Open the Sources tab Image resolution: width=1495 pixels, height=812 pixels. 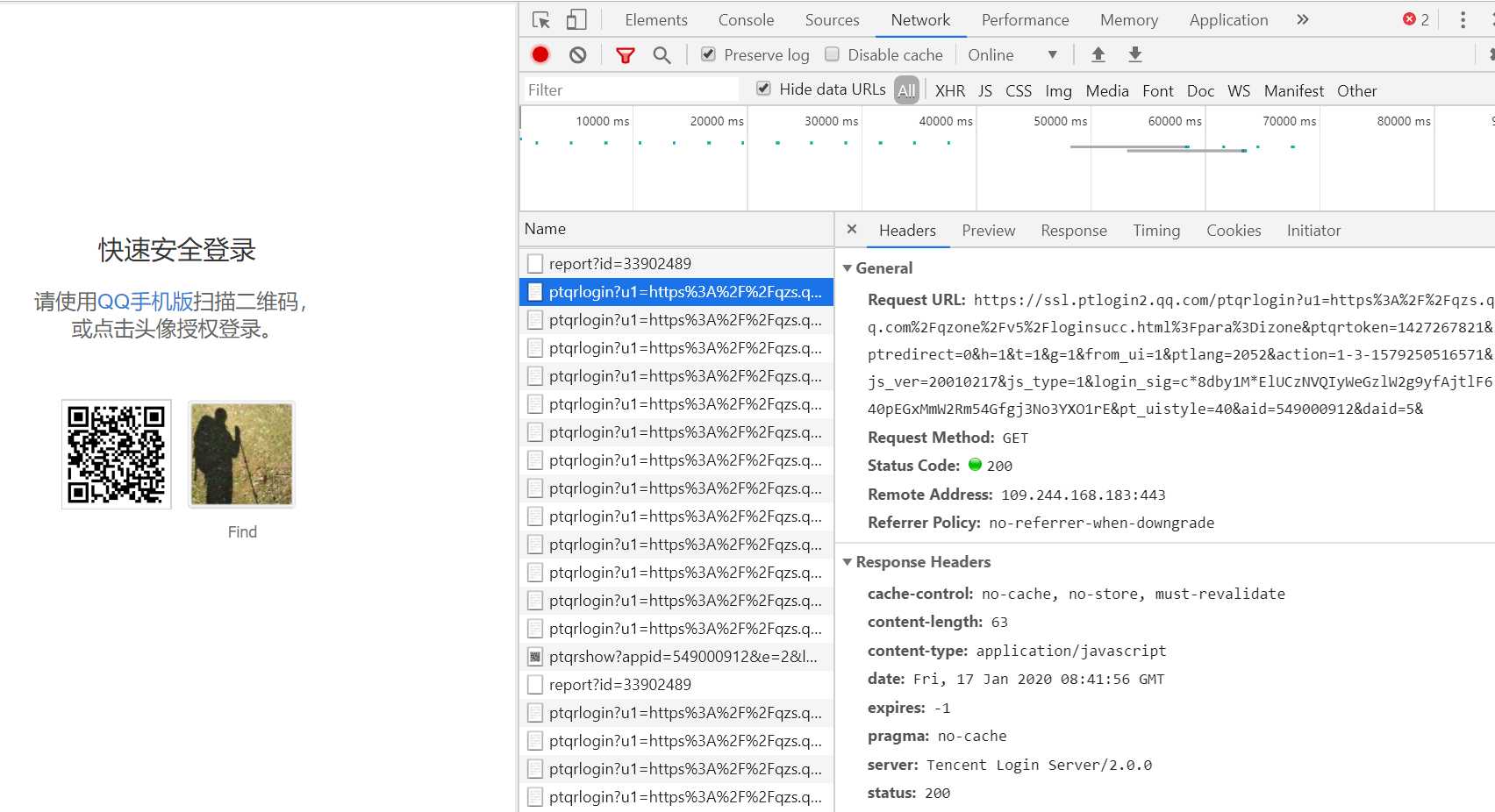coord(832,19)
